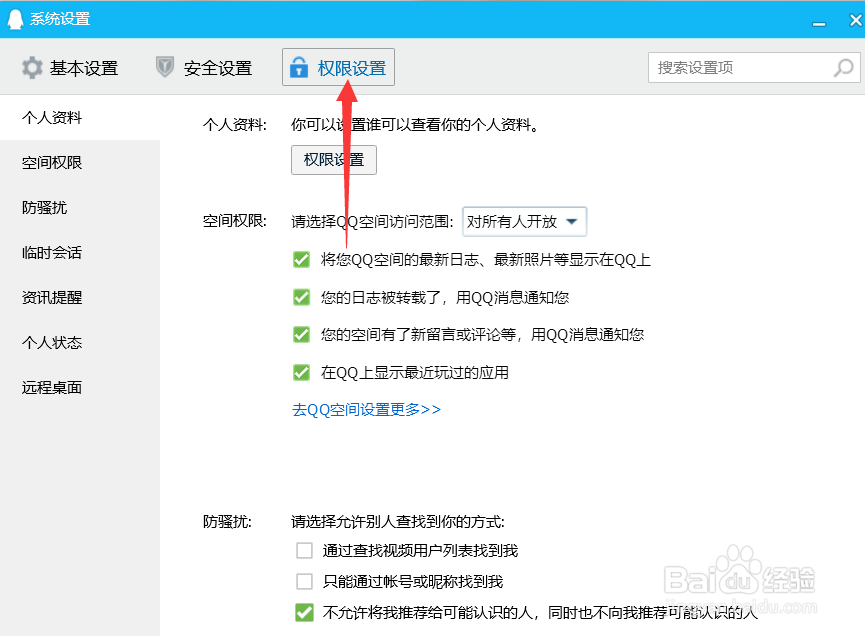Click the shield icon beside 安全设置
Viewport: 865px width, 637px height.
click(164, 67)
